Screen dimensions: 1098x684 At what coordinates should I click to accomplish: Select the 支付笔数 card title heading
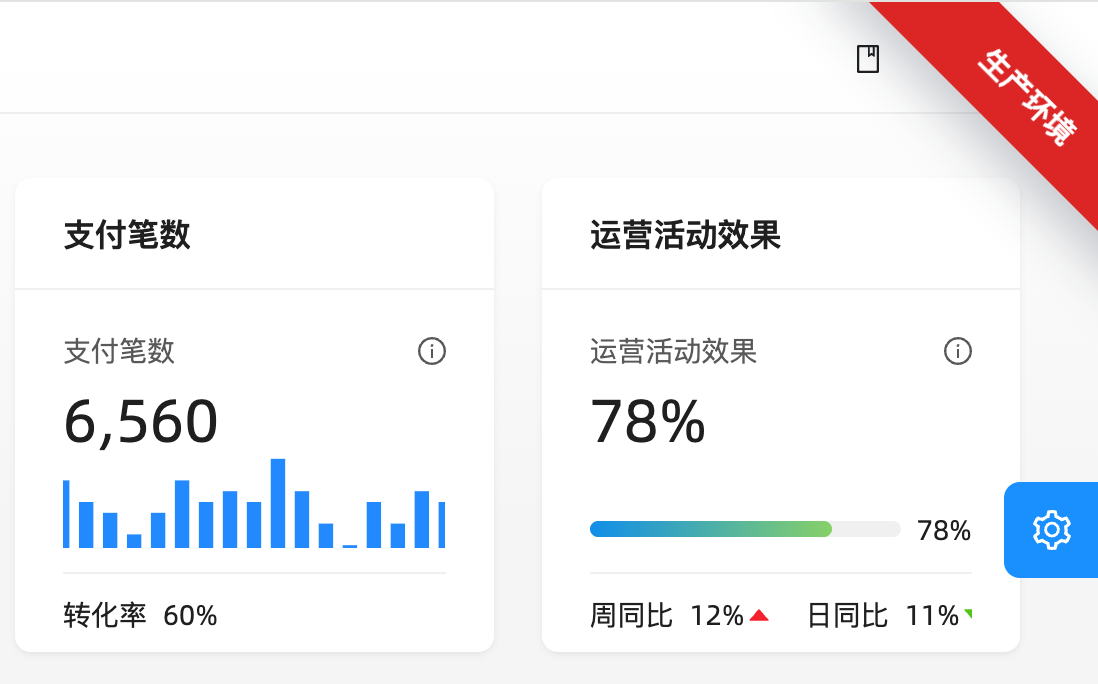[x=127, y=235]
